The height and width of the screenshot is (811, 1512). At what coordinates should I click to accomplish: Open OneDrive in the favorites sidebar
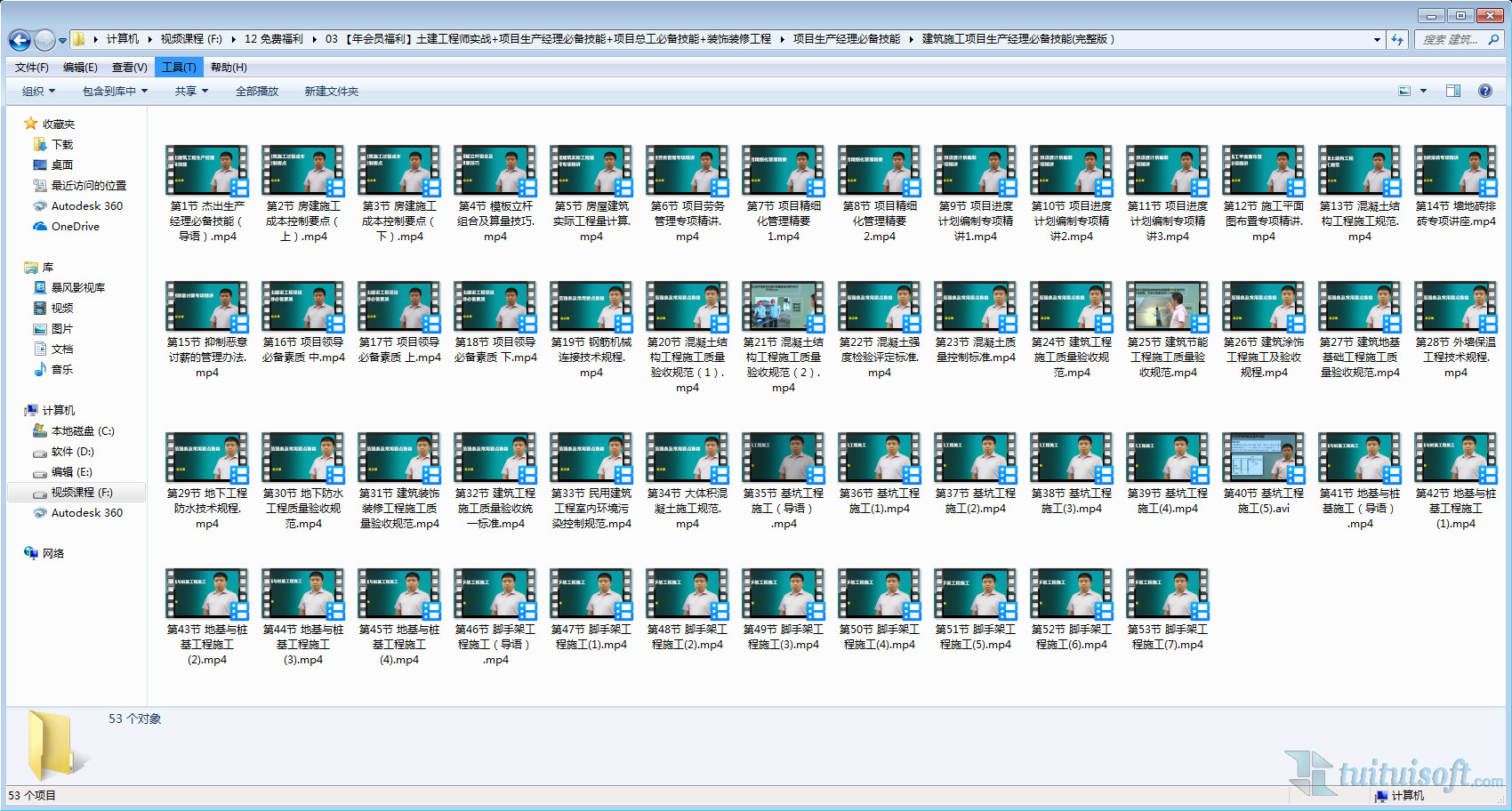pos(75,227)
